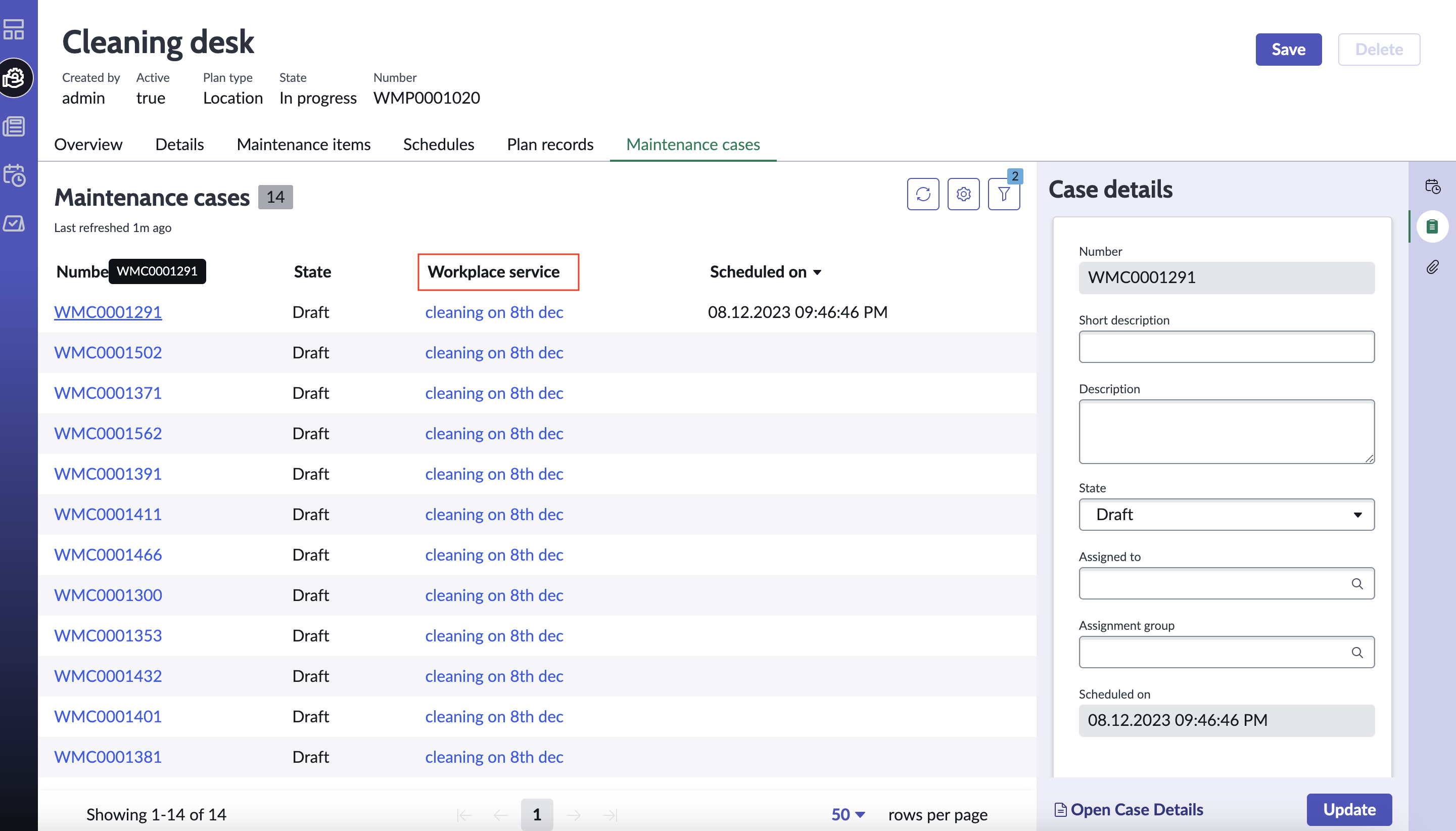Open the filter funnel button

click(1004, 194)
